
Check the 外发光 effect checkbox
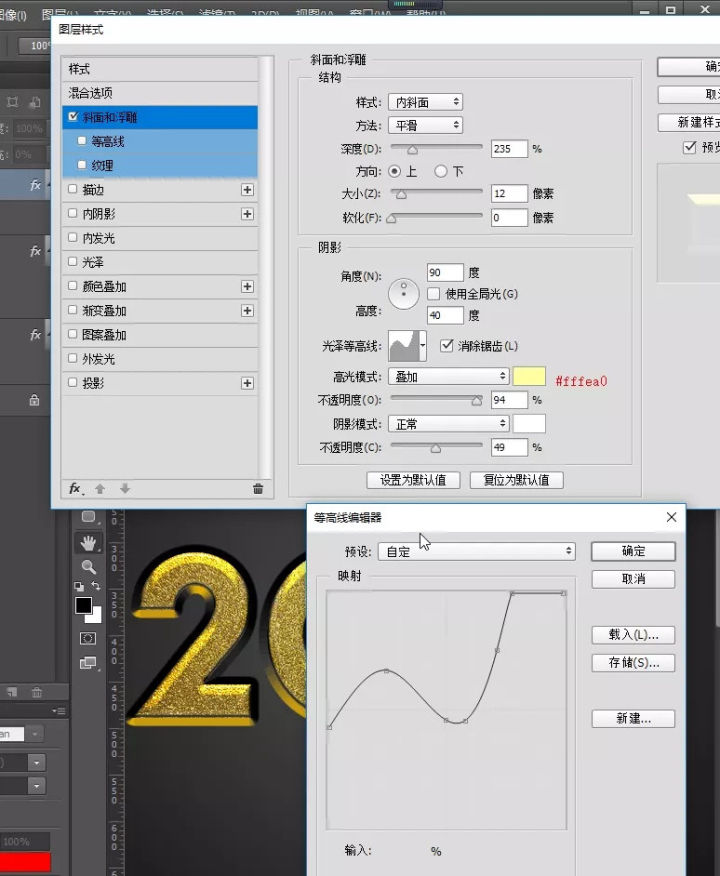tap(72, 359)
